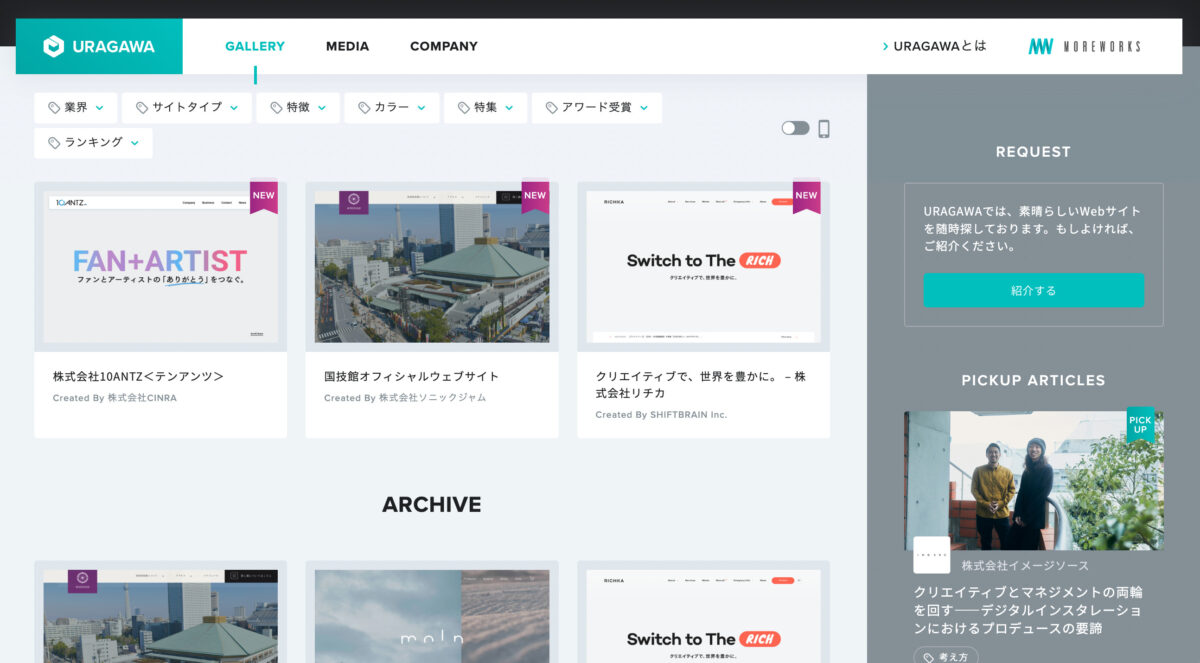Click the 考え方 tag
Image resolution: width=1200 pixels, height=663 pixels.
(x=945, y=657)
